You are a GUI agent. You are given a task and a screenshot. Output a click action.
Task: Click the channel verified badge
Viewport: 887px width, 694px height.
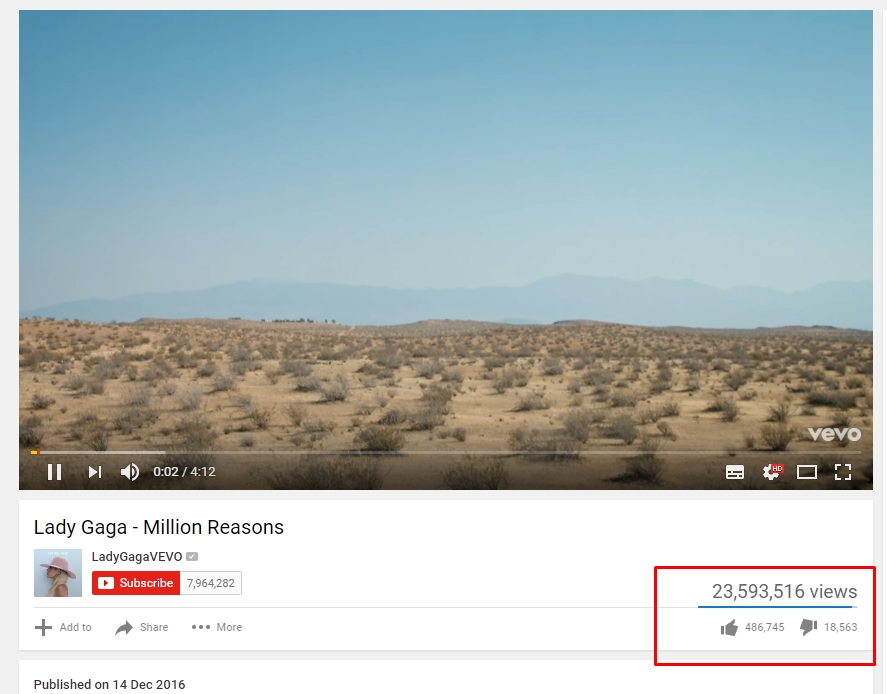point(192,557)
